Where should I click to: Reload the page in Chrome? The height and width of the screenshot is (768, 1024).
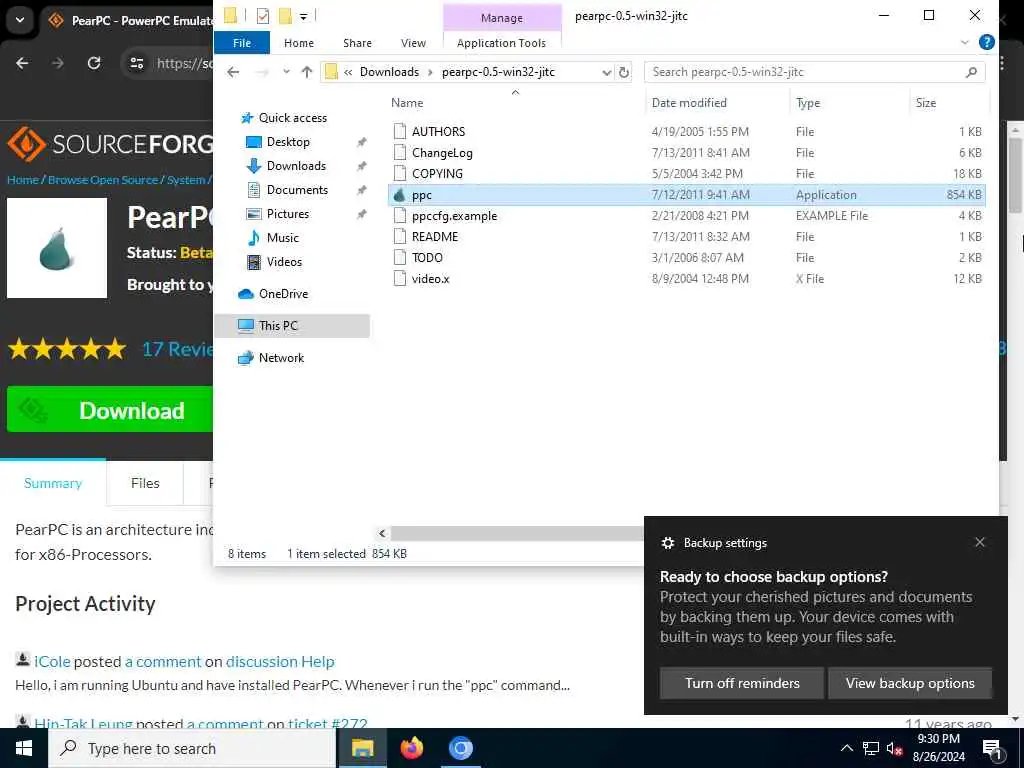(94, 63)
